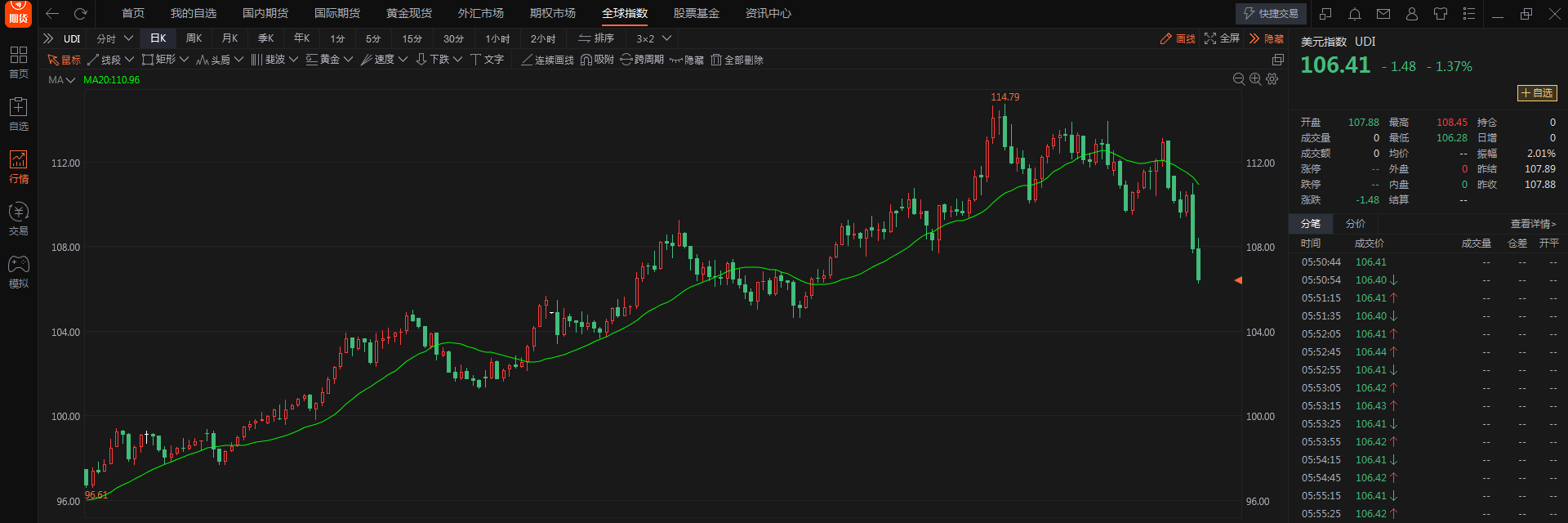Open the mail messages icon
This screenshot has height=523, width=1568.
click(1383, 14)
